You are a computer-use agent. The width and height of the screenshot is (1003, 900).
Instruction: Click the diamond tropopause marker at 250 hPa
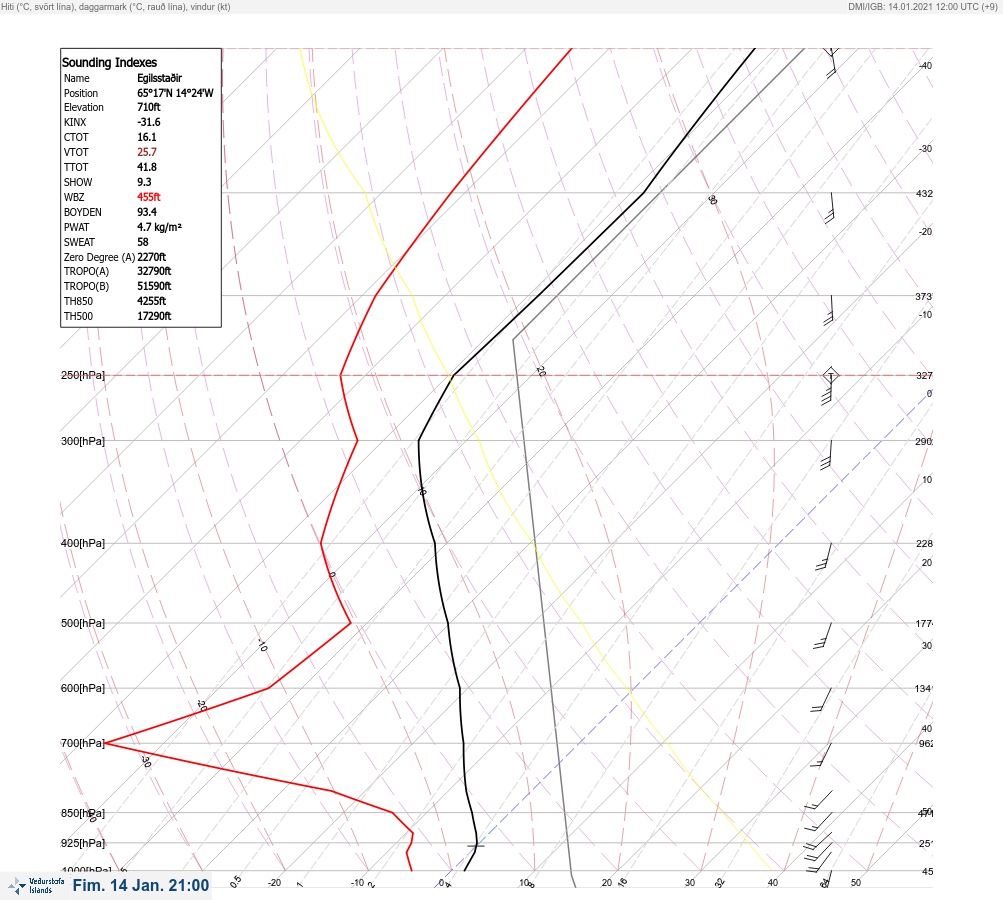(830, 375)
